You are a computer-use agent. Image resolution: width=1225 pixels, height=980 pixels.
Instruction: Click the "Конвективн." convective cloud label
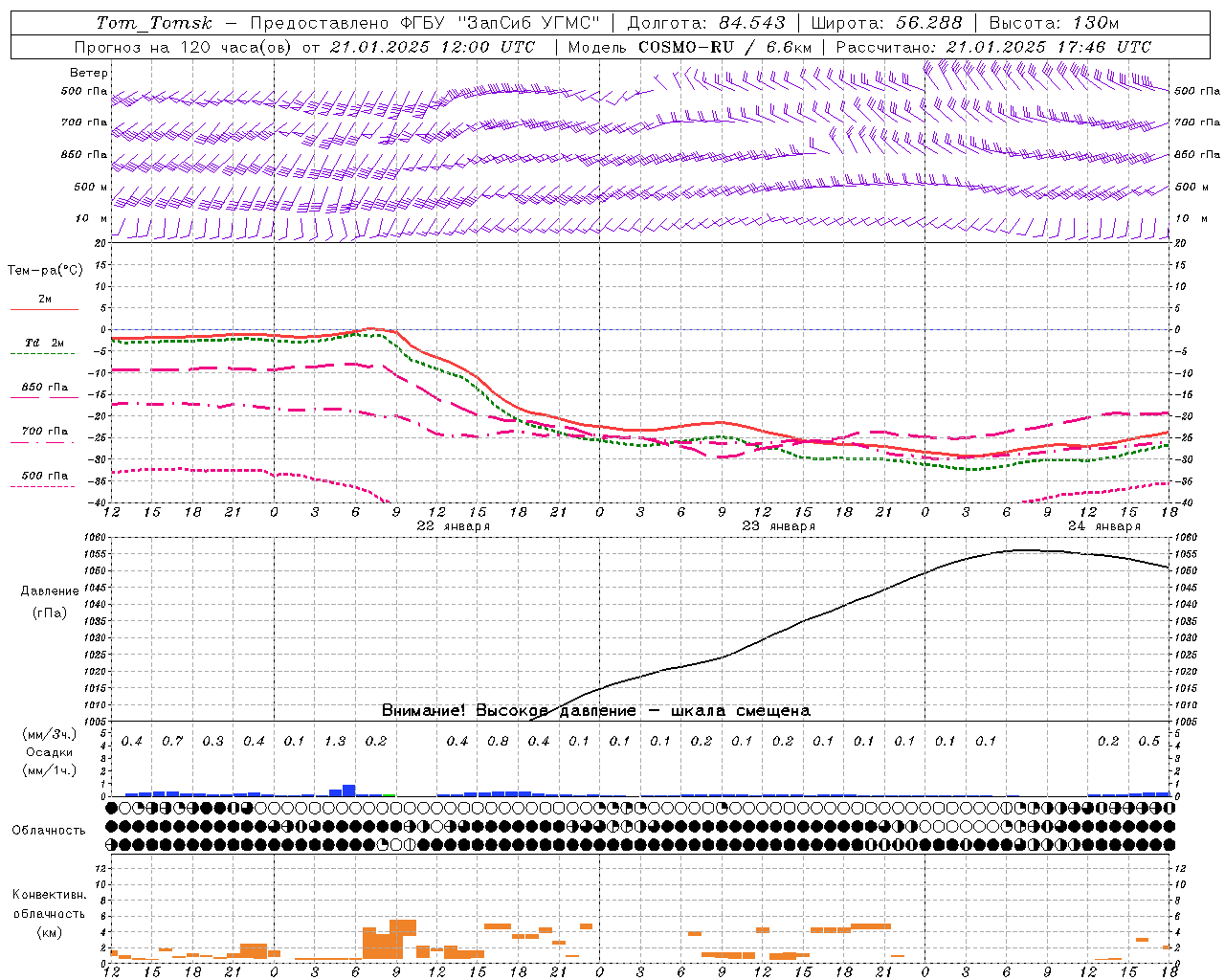[x=50, y=895]
